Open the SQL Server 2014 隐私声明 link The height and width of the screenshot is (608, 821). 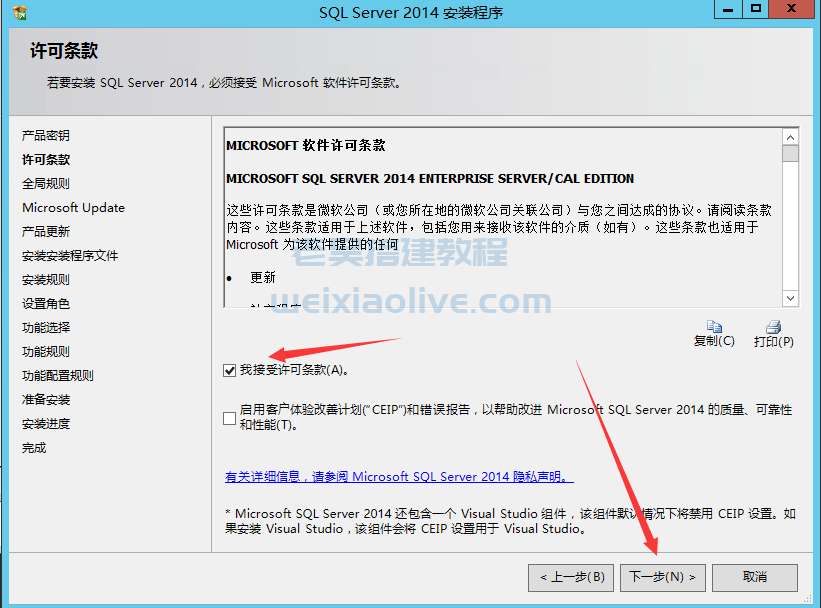(x=399, y=477)
